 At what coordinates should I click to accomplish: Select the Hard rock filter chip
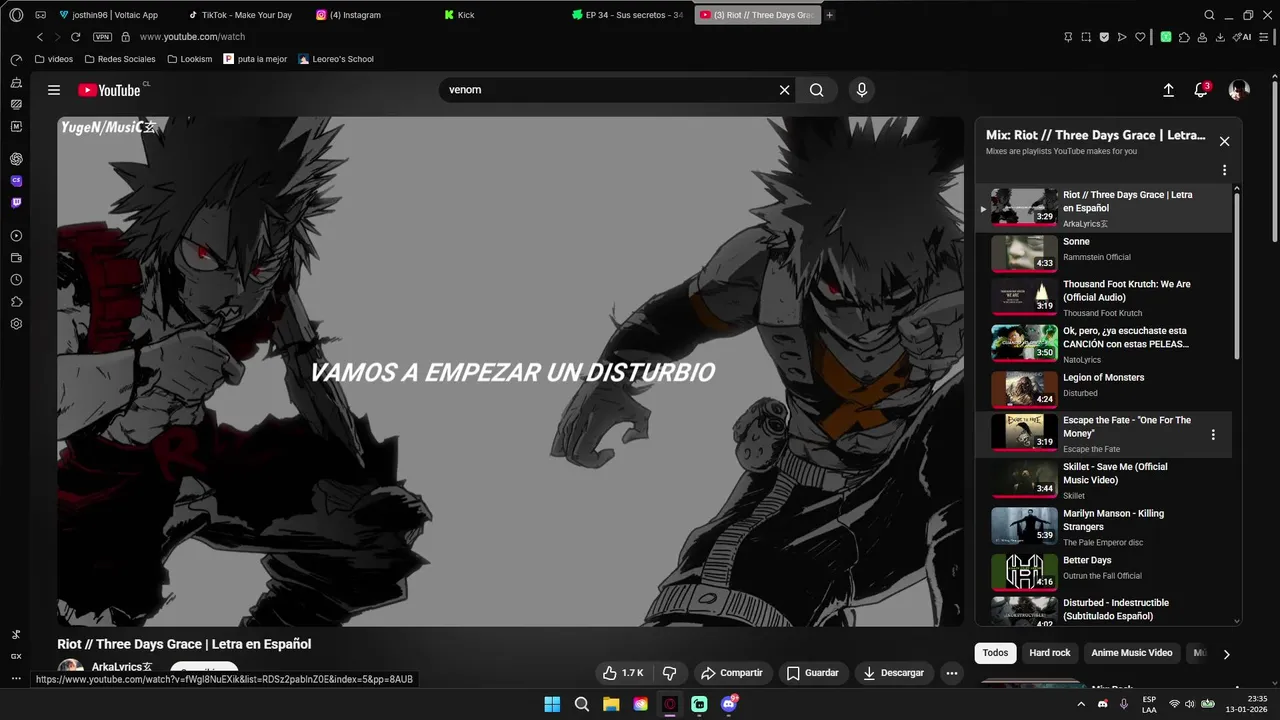point(1050,653)
